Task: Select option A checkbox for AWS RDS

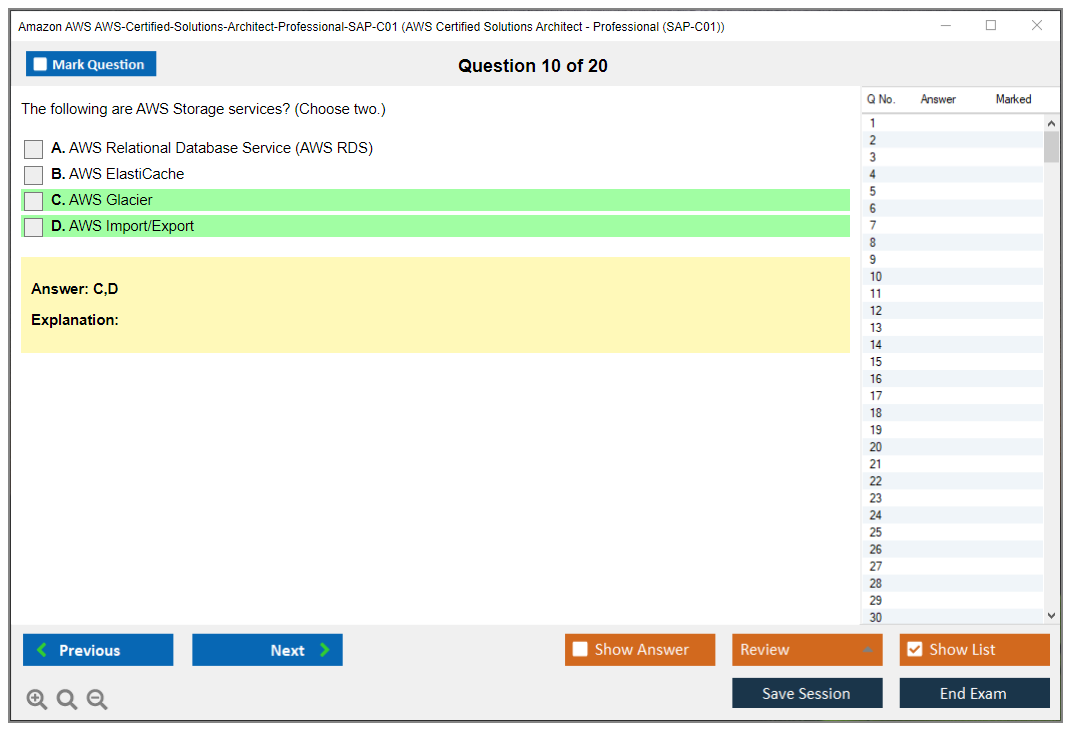Action: coord(34,149)
